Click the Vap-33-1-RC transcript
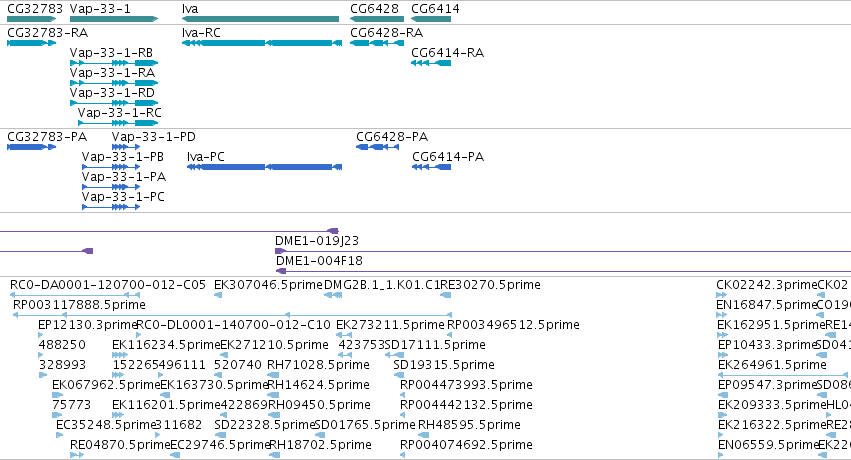Screen dimensions: 851x460 (x=118, y=123)
